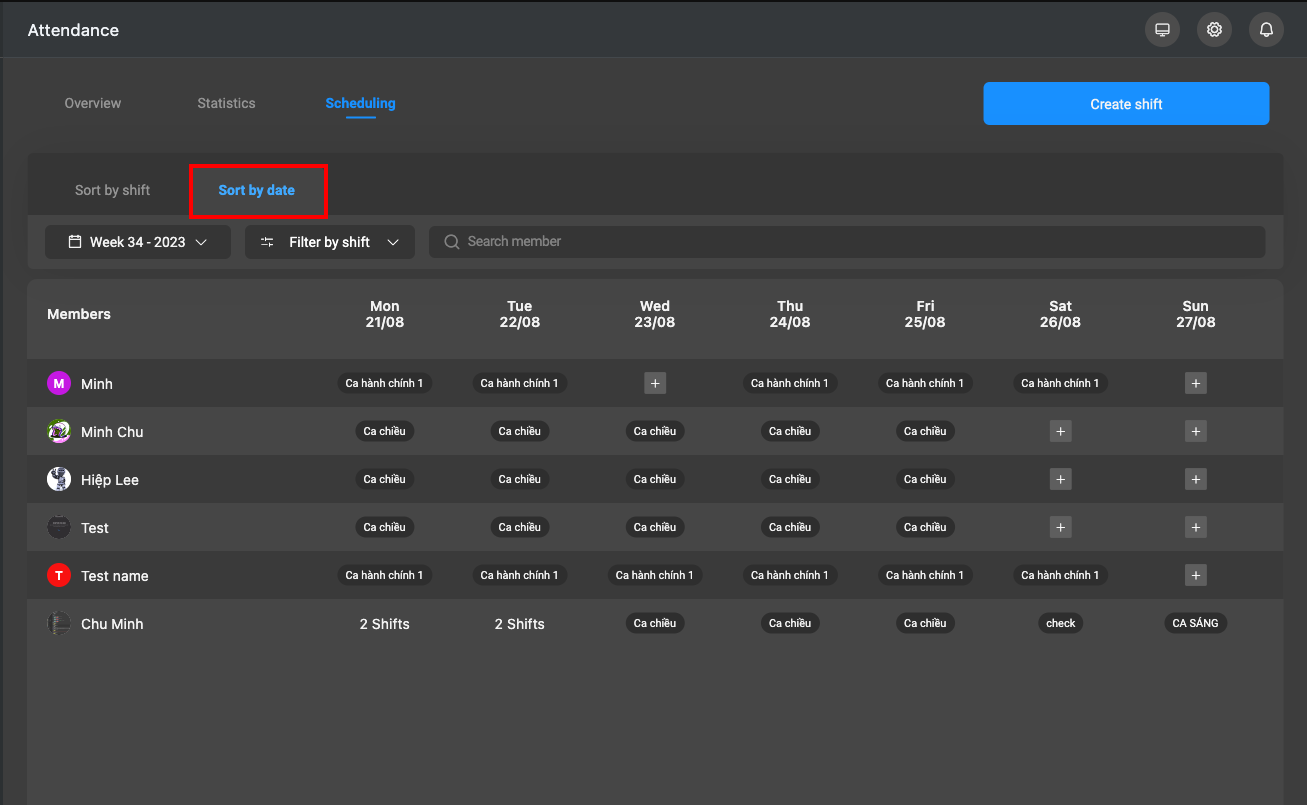Click Chu Minh's check shift on Saturday
Image resolution: width=1307 pixels, height=805 pixels.
(1061, 623)
